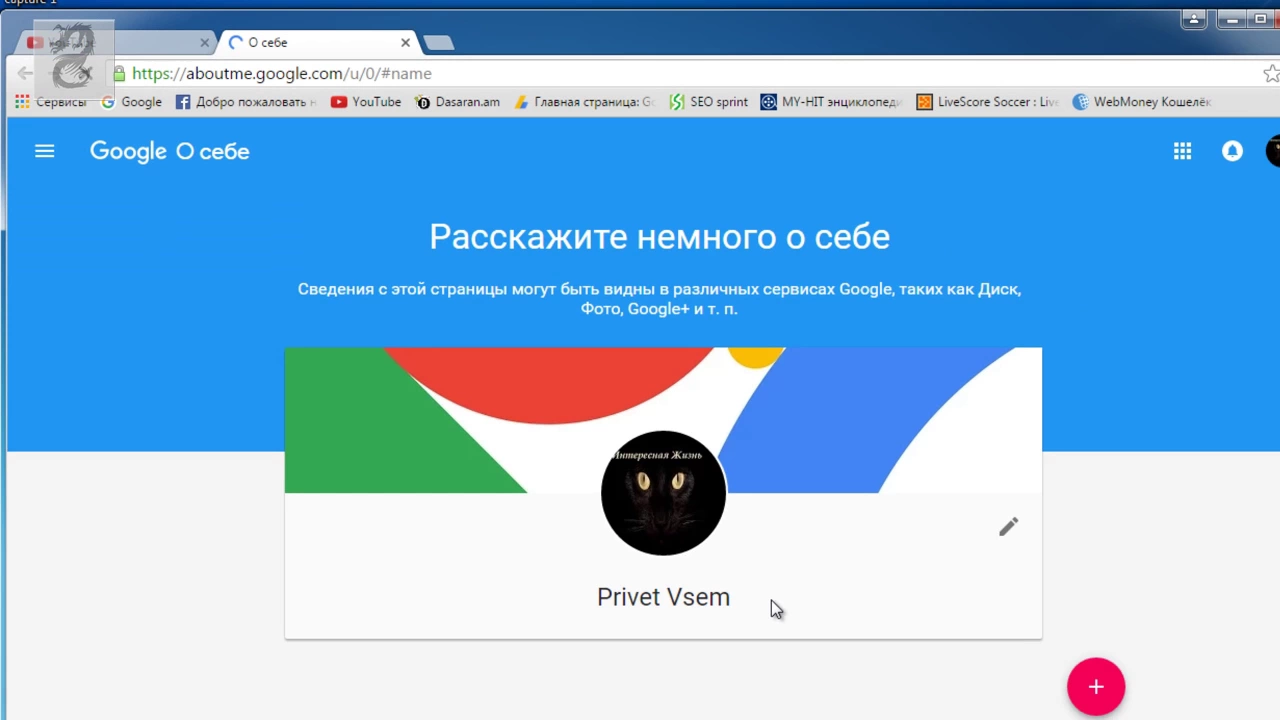Open the Google apps grid

pyautogui.click(x=1182, y=151)
